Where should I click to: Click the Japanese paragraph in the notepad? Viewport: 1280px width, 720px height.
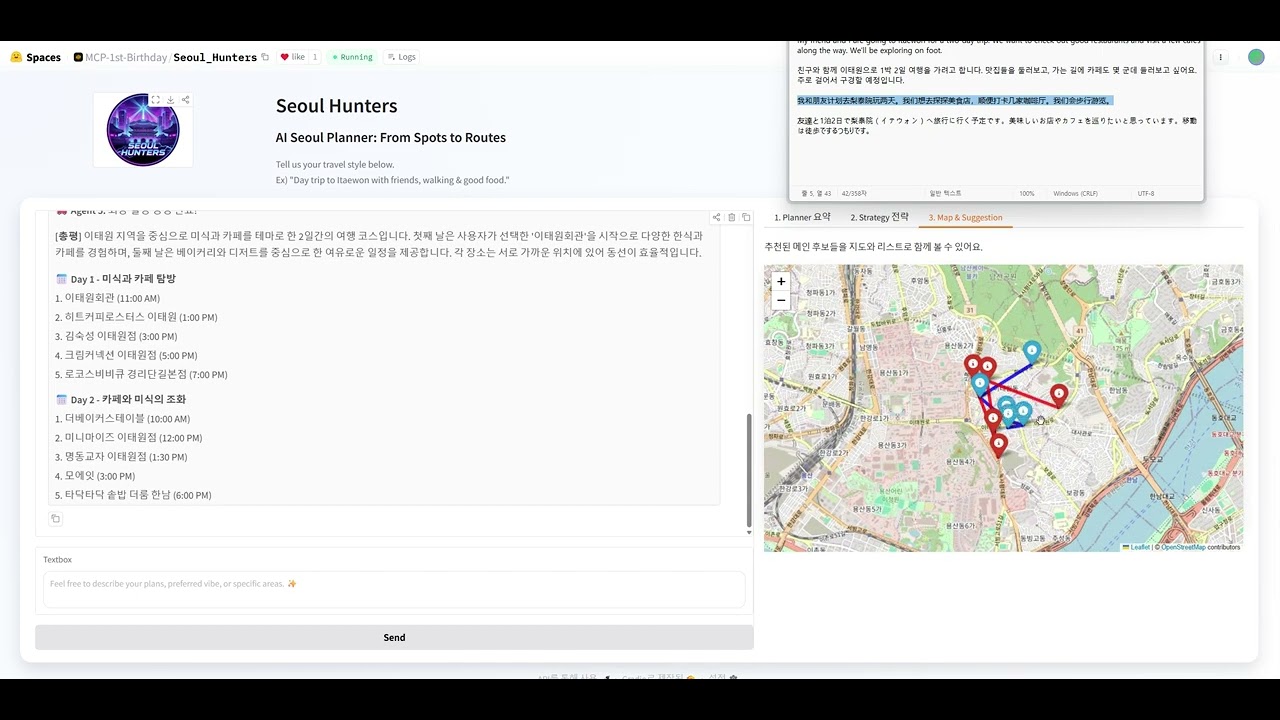[997, 125]
